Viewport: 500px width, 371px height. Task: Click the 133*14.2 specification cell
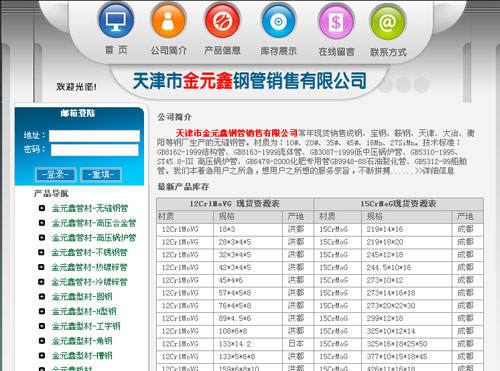248,344
